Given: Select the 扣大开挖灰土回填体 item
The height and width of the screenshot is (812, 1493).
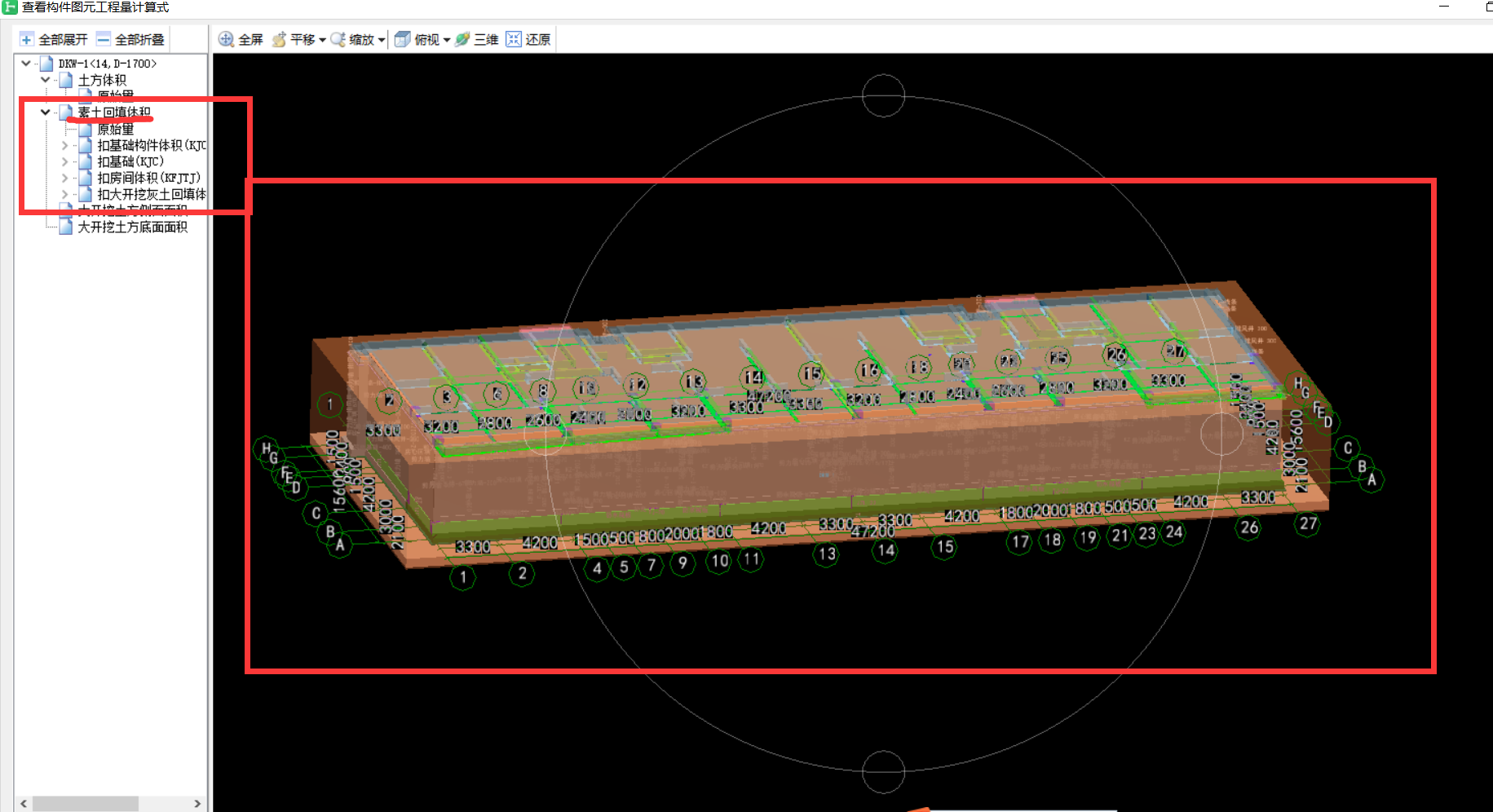Looking at the screenshot, I should 152,194.
